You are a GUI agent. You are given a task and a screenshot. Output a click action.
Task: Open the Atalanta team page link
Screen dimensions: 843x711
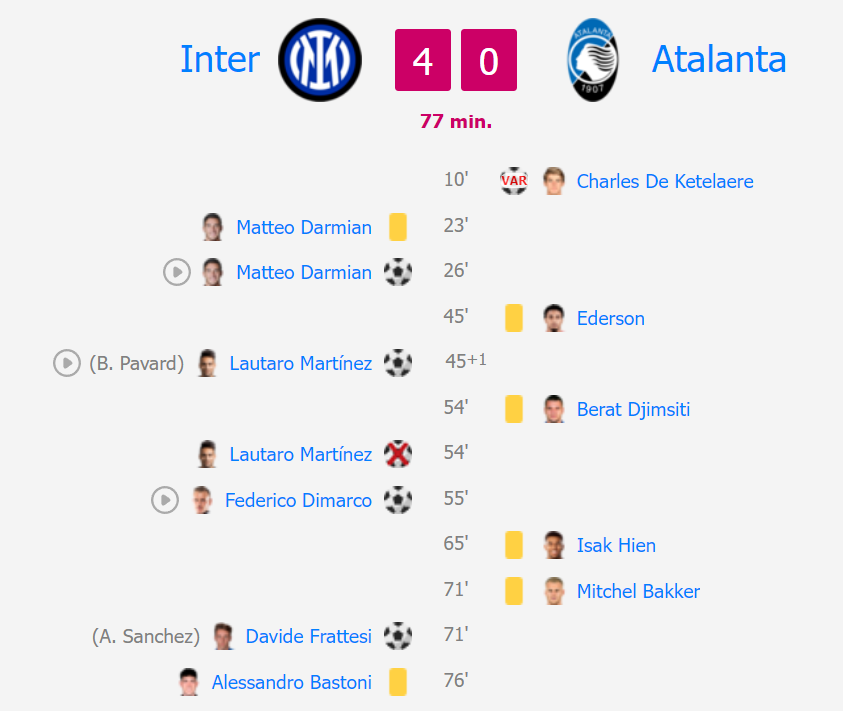click(x=719, y=59)
